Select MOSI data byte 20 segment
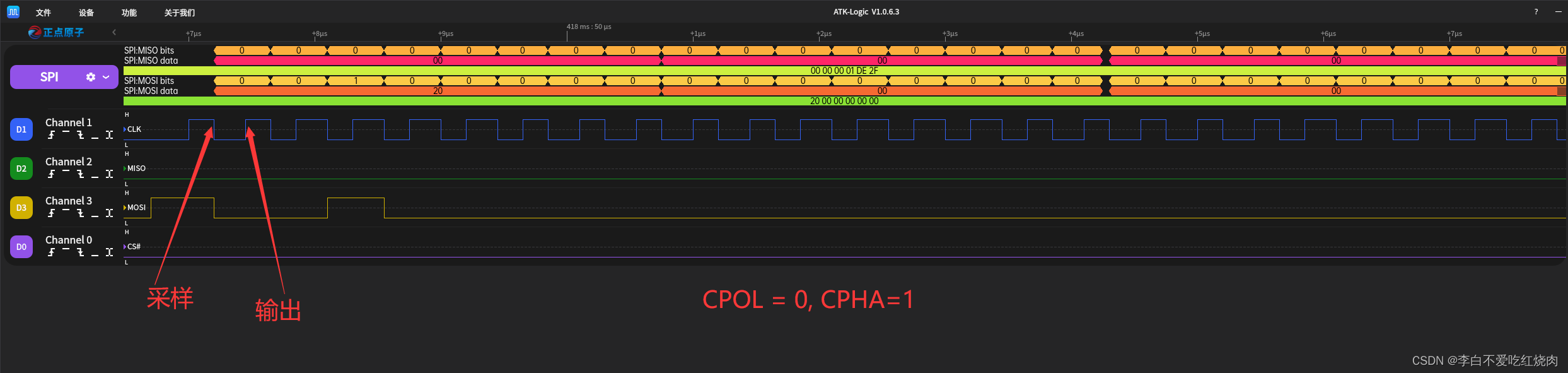This screenshot has height=373, width=1568. click(x=438, y=91)
